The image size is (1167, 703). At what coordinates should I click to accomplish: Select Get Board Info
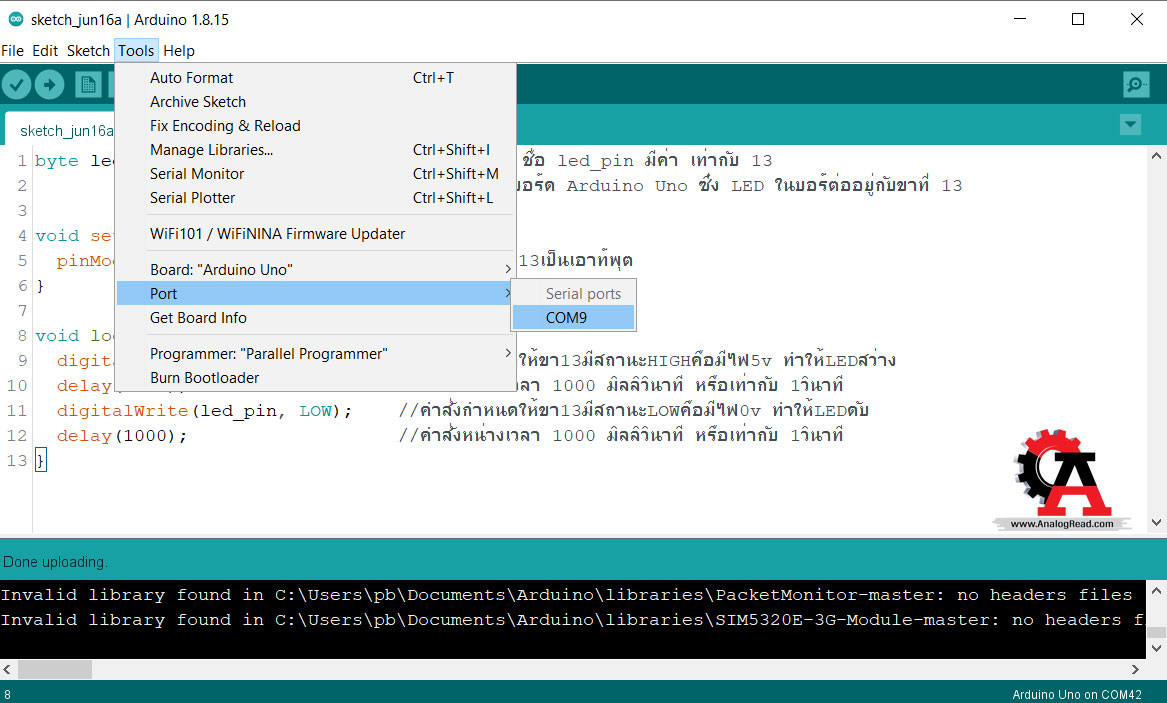point(316,318)
